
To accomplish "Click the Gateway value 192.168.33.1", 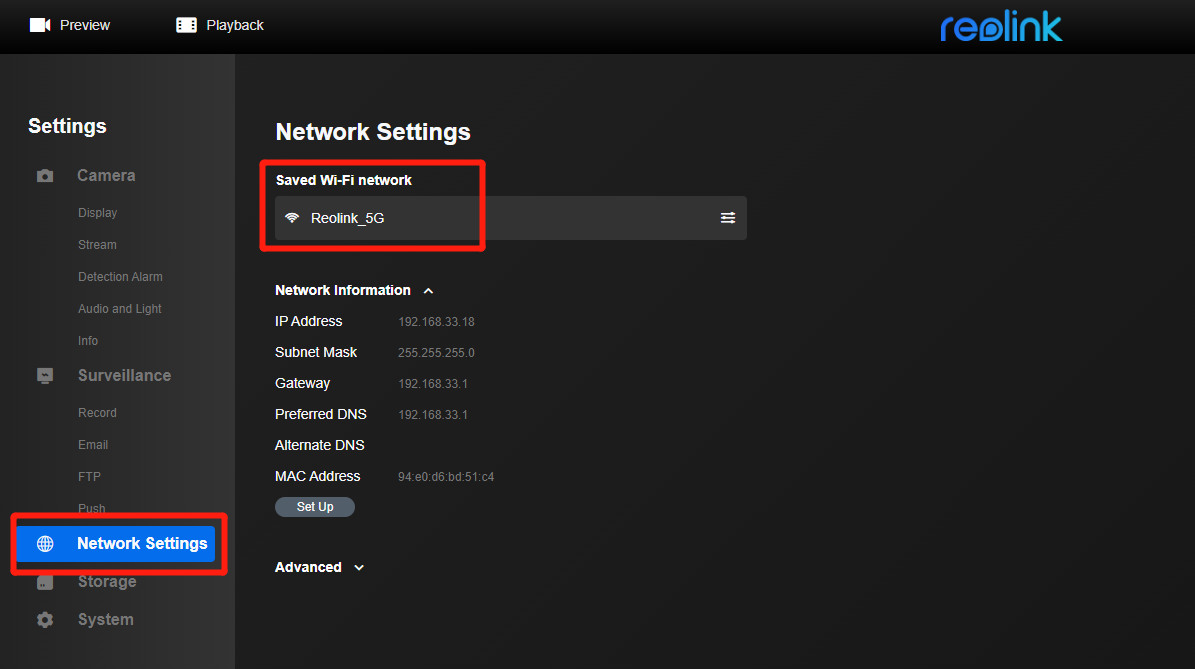I will pyautogui.click(x=433, y=384).
